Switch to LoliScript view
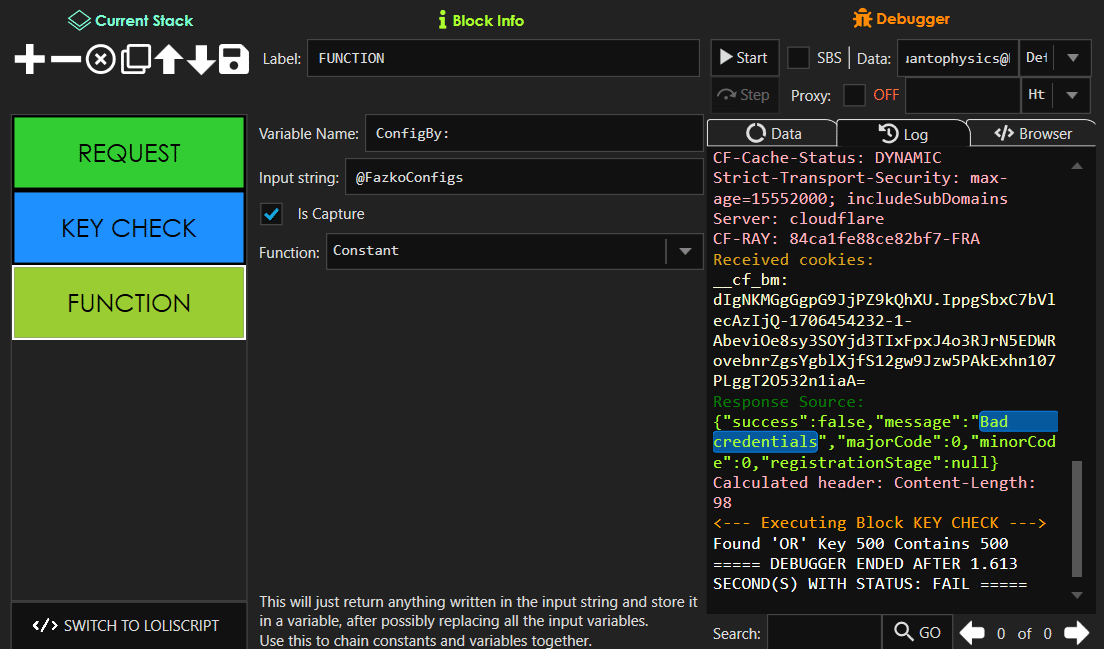Screen dimensions: 1104x649 tap(128, 625)
